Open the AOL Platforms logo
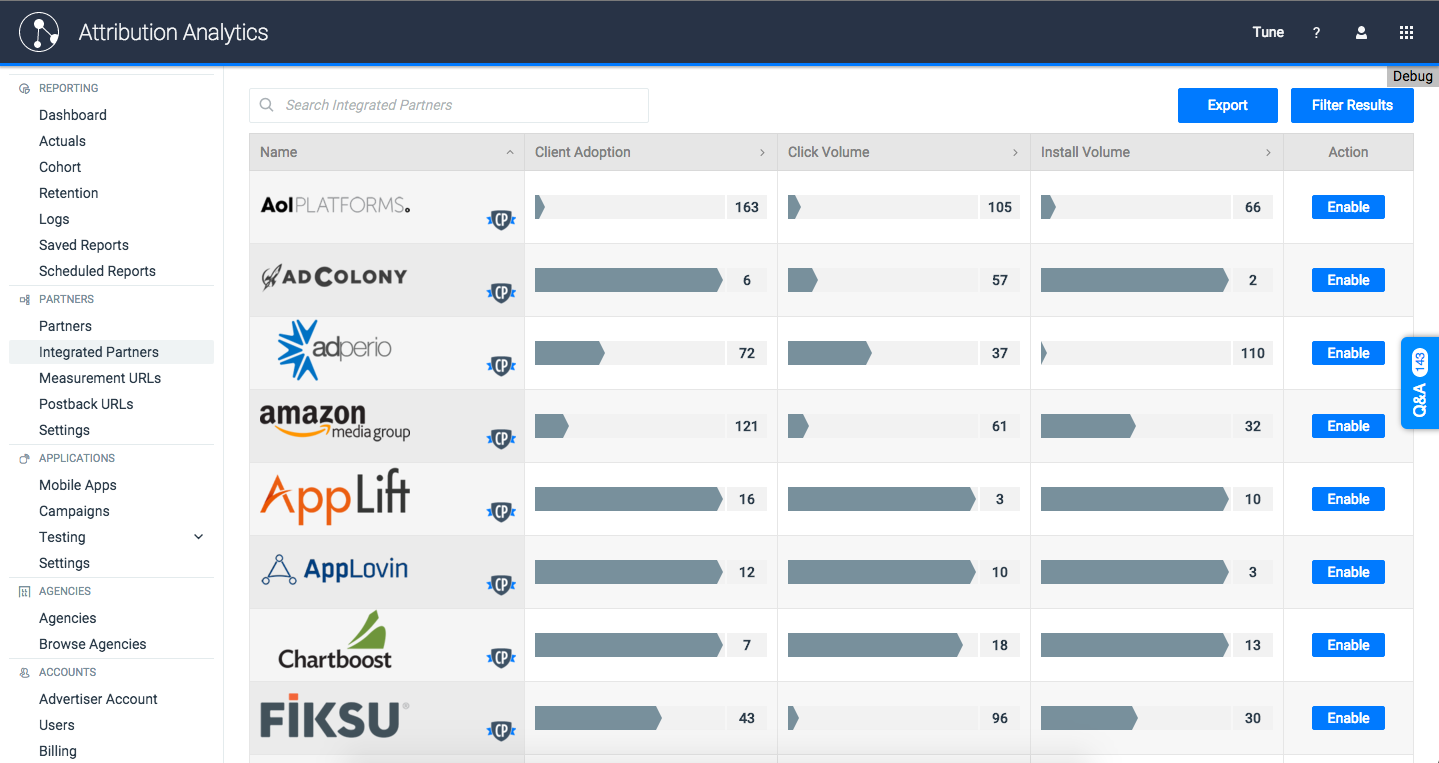 point(335,205)
